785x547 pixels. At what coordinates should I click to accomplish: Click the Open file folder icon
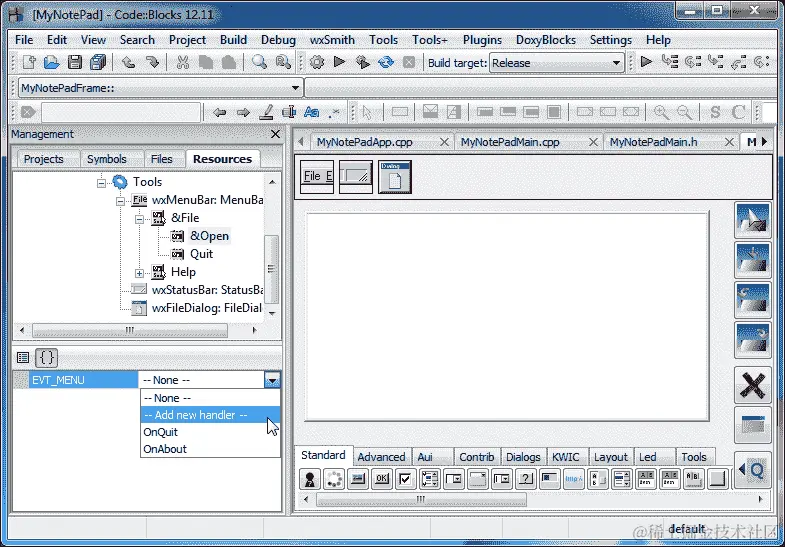(x=52, y=63)
